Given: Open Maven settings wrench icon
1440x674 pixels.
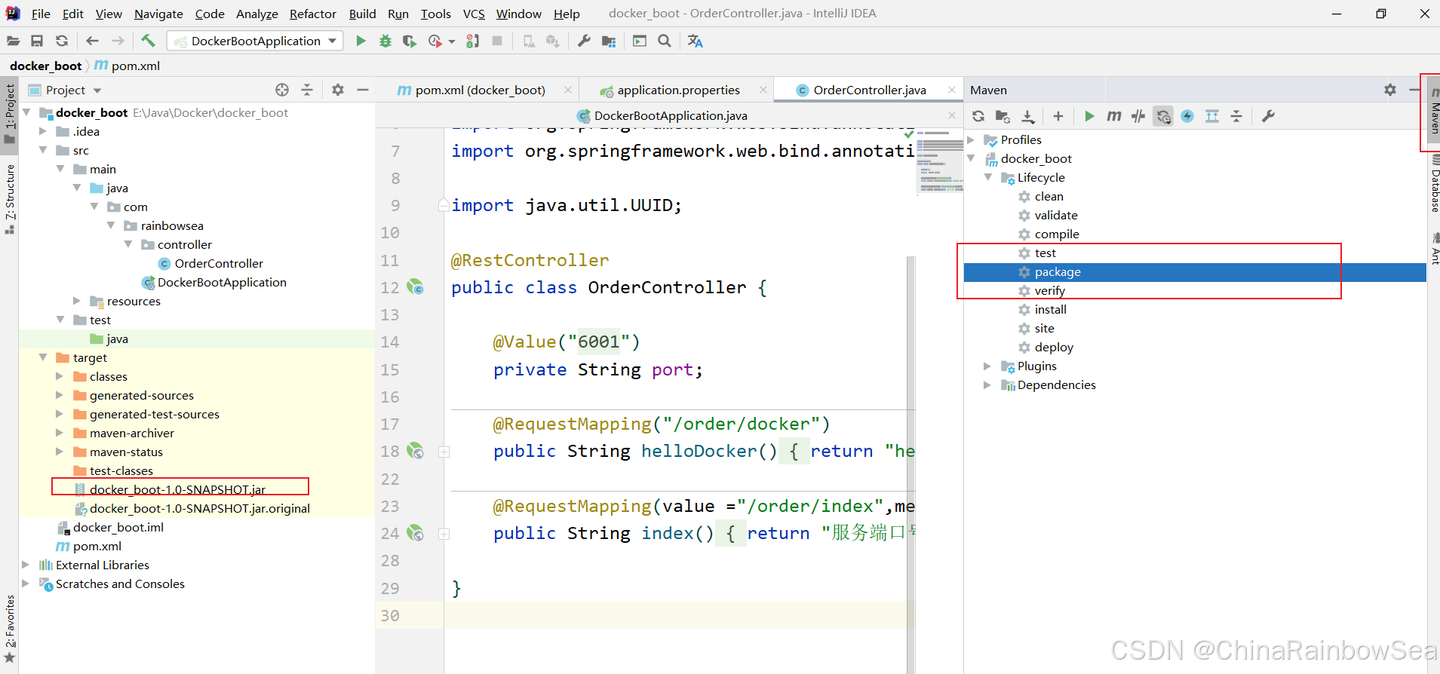Looking at the screenshot, I should click(1268, 117).
